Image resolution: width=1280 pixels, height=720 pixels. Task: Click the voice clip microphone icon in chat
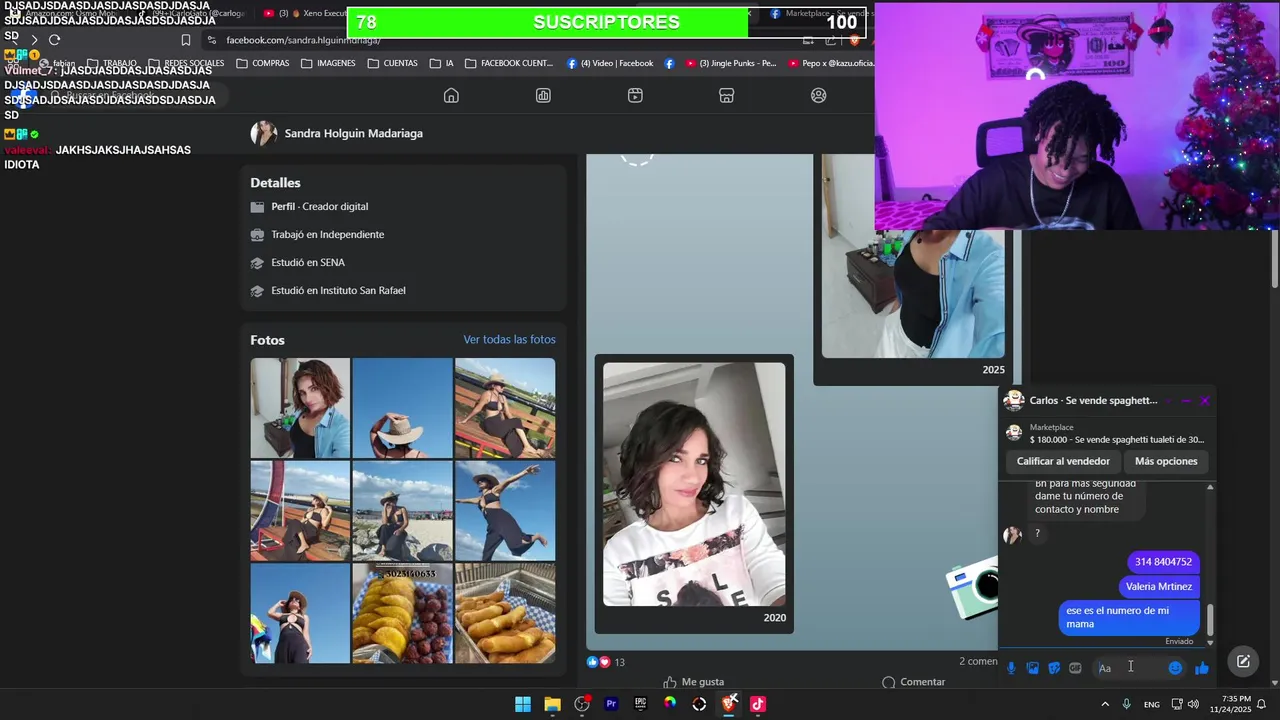(1011, 668)
